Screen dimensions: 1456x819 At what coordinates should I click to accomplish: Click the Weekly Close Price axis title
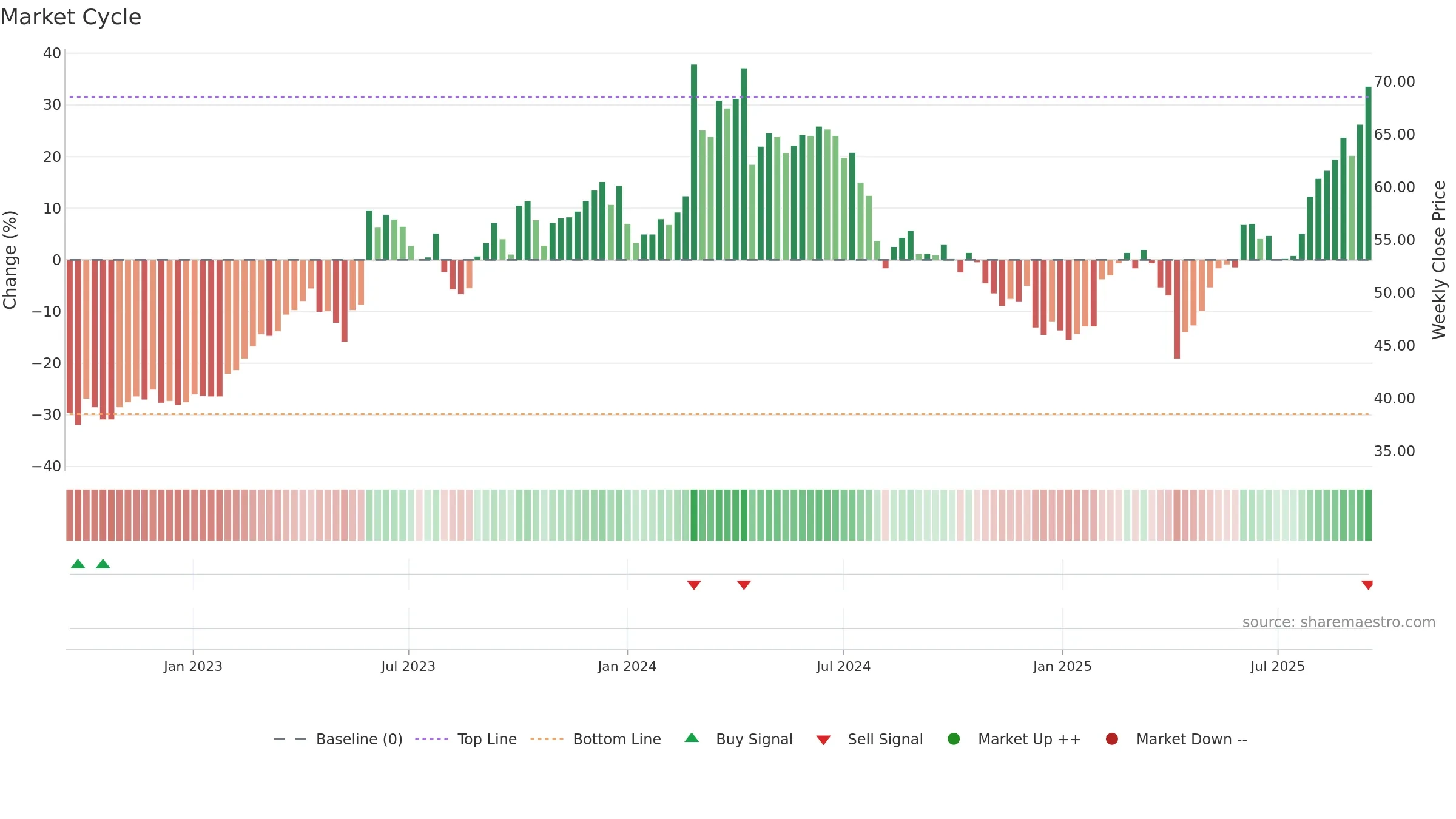coord(1439,260)
